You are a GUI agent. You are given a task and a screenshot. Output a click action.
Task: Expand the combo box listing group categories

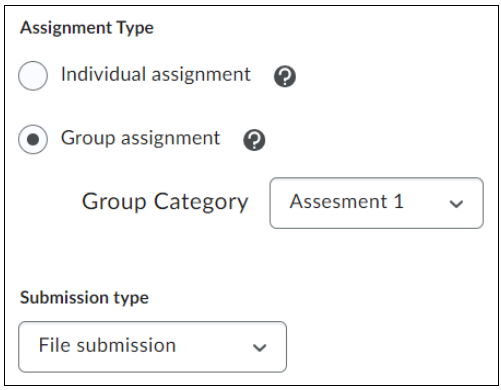point(377,203)
